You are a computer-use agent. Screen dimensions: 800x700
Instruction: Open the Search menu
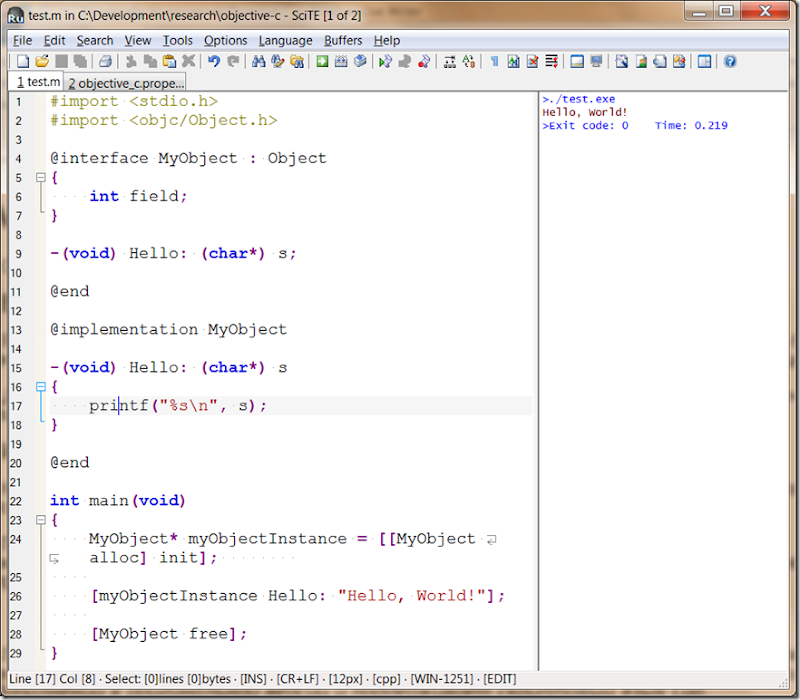pyautogui.click(x=95, y=40)
